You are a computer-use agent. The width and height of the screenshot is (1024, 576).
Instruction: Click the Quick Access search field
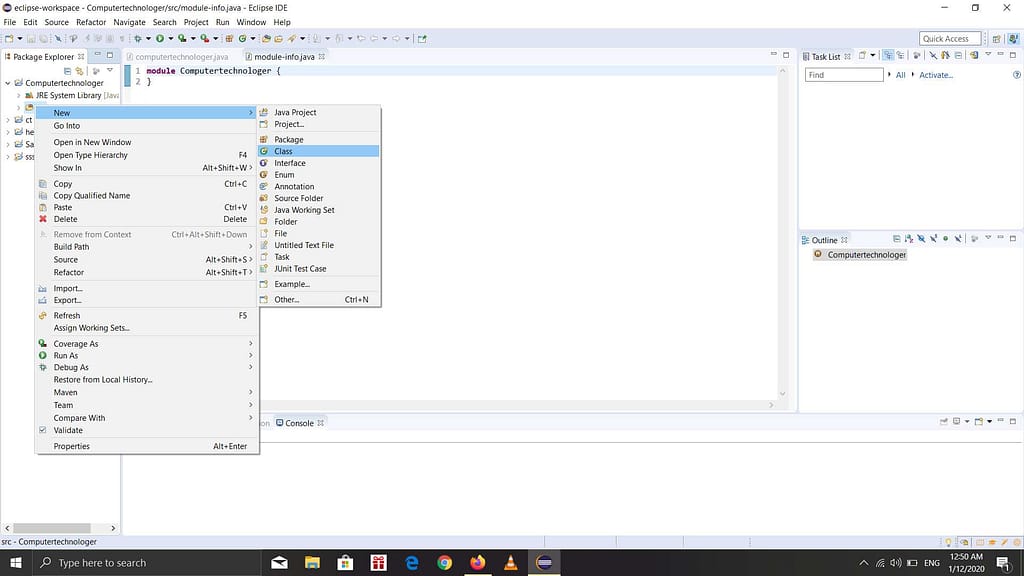[950, 39]
